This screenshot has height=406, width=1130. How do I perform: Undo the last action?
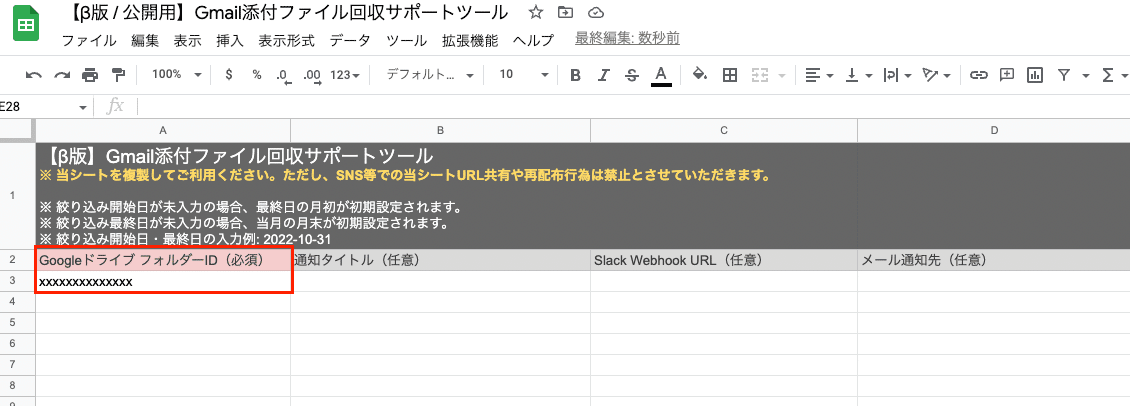pyautogui.click(x=33, y=74)
